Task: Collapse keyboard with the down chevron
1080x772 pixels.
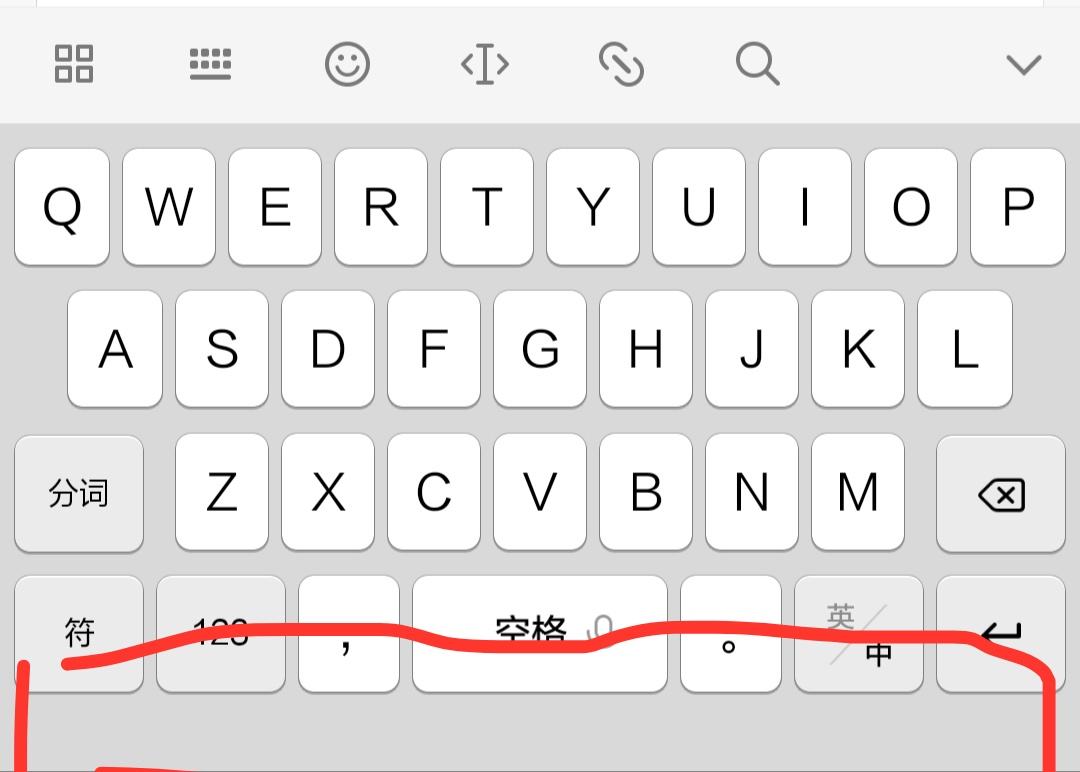Action: pyautogui.click(x=1024, y=65)
